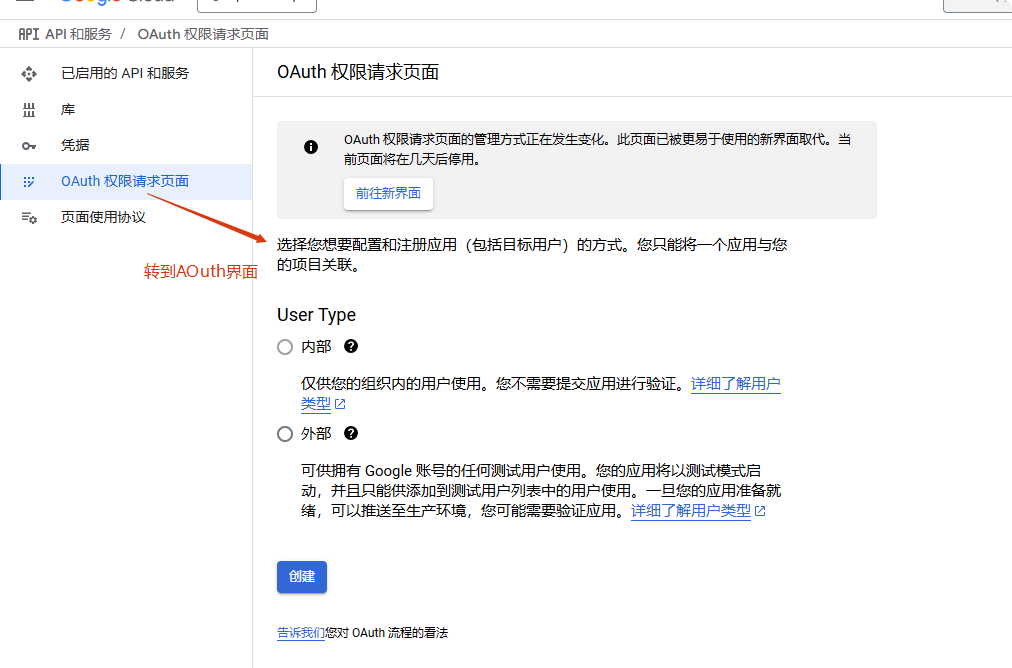Click external-link icon after 类型 under 内部
The width and height of the screenshot is (1012, 668).
point(340,404)
